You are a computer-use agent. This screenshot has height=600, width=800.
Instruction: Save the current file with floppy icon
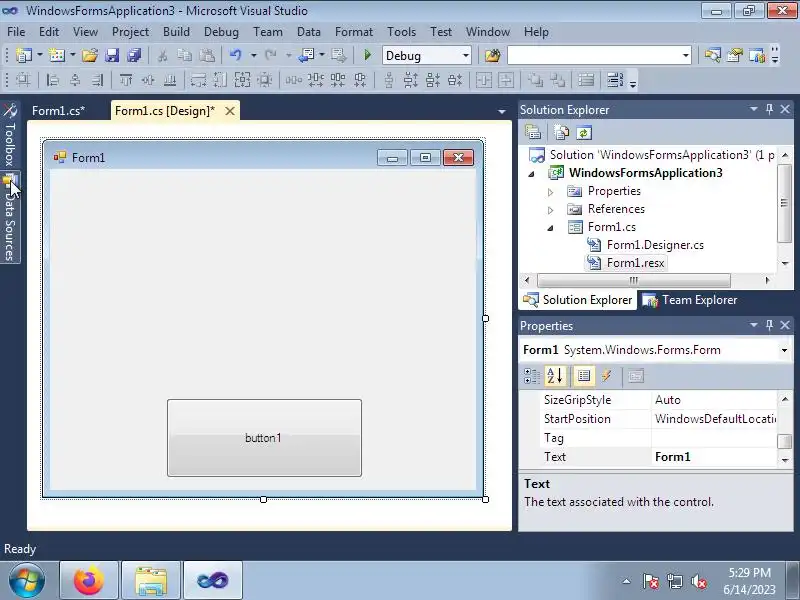112,55
